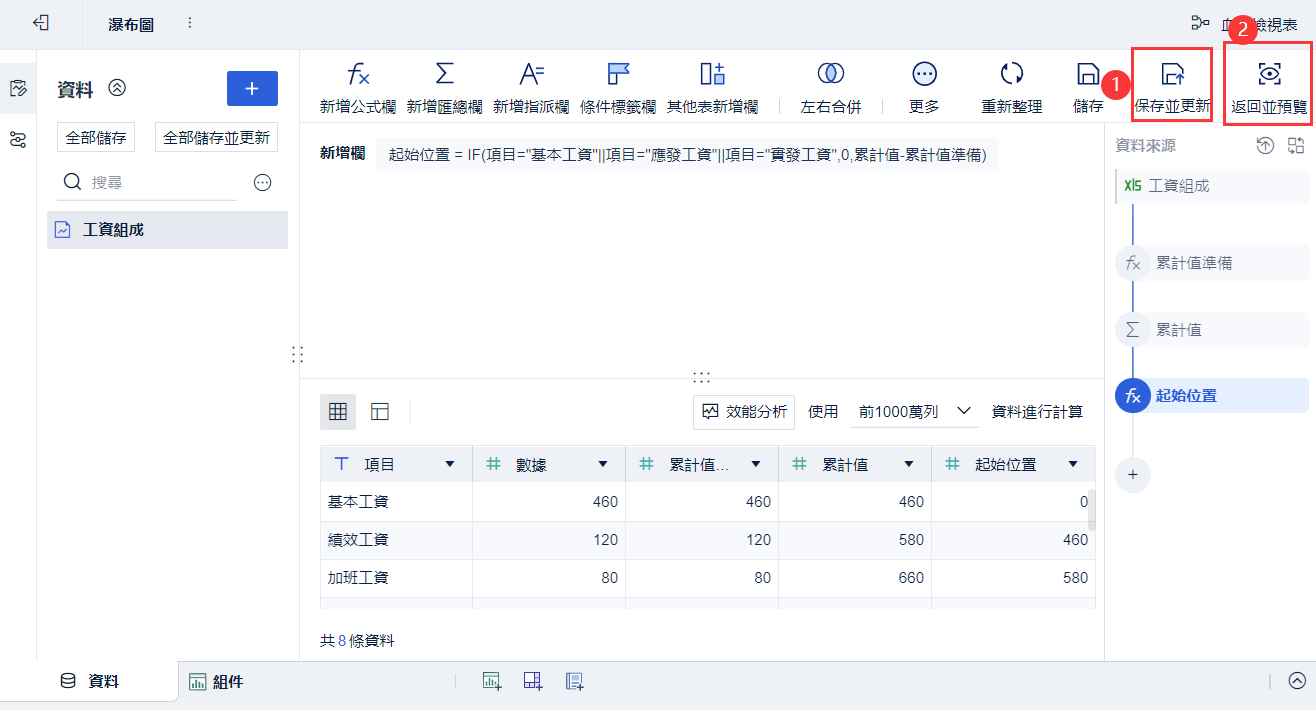Click the 全部儲存並更新 button

[x=216, y=138]
